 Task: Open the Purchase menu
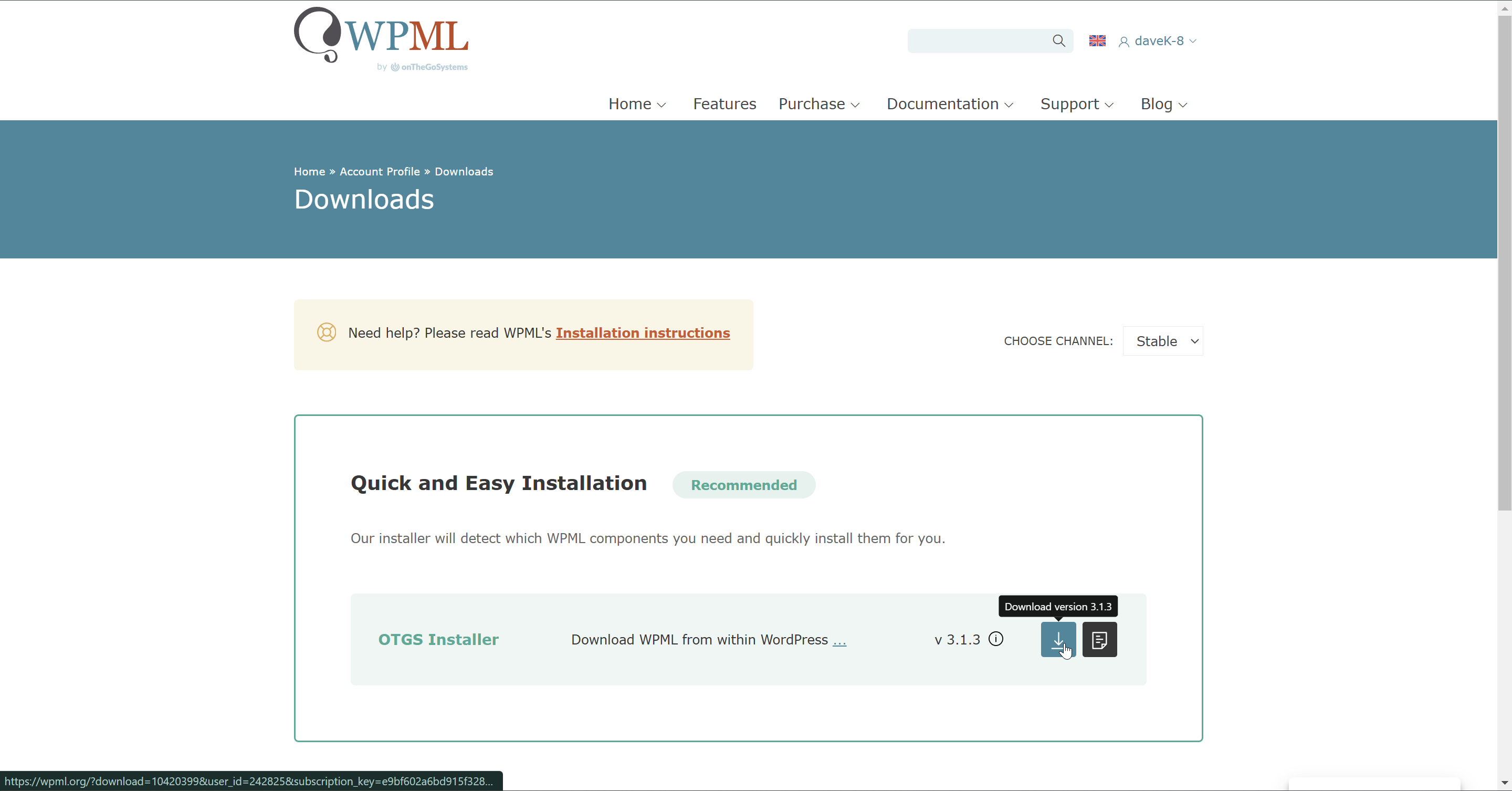[818, 104]
